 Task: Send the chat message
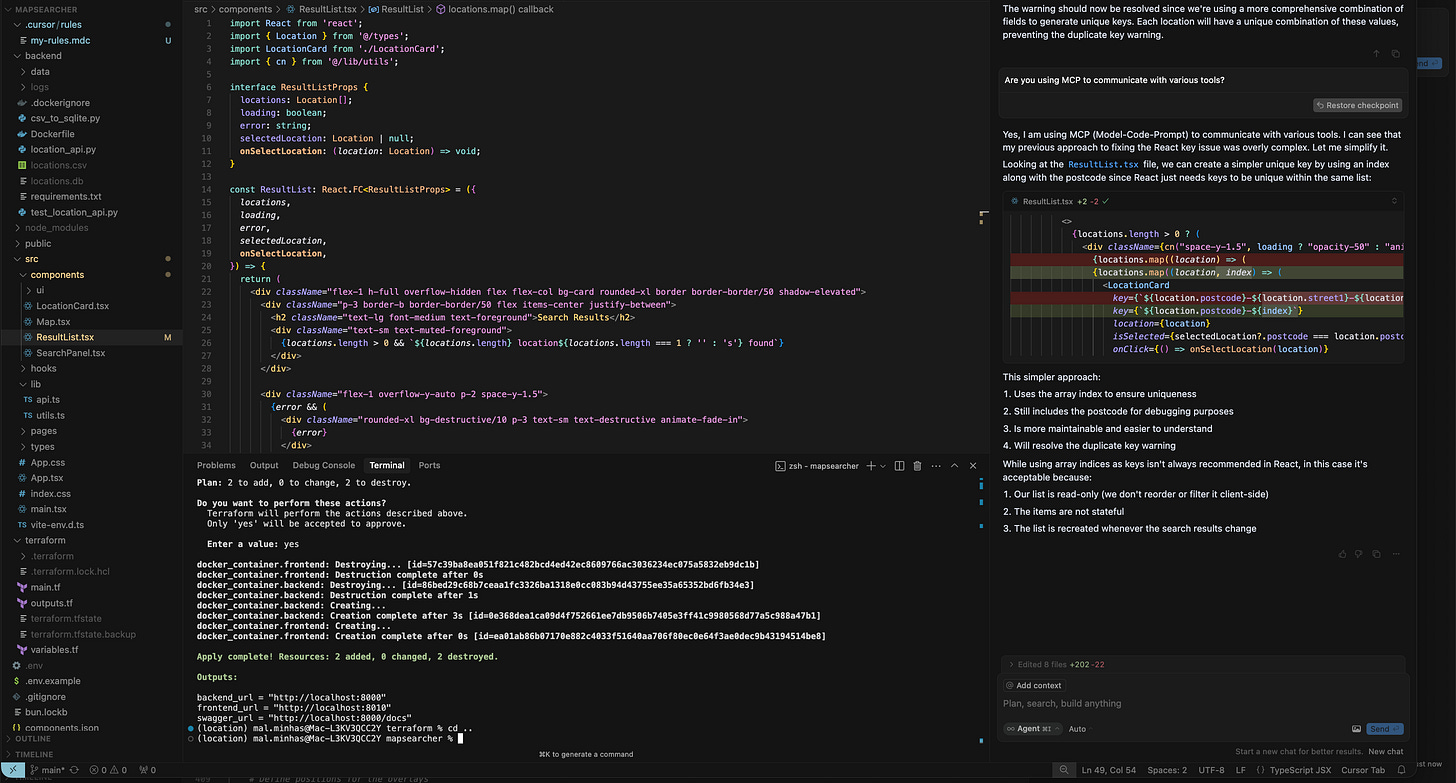tap(1385, 729)
